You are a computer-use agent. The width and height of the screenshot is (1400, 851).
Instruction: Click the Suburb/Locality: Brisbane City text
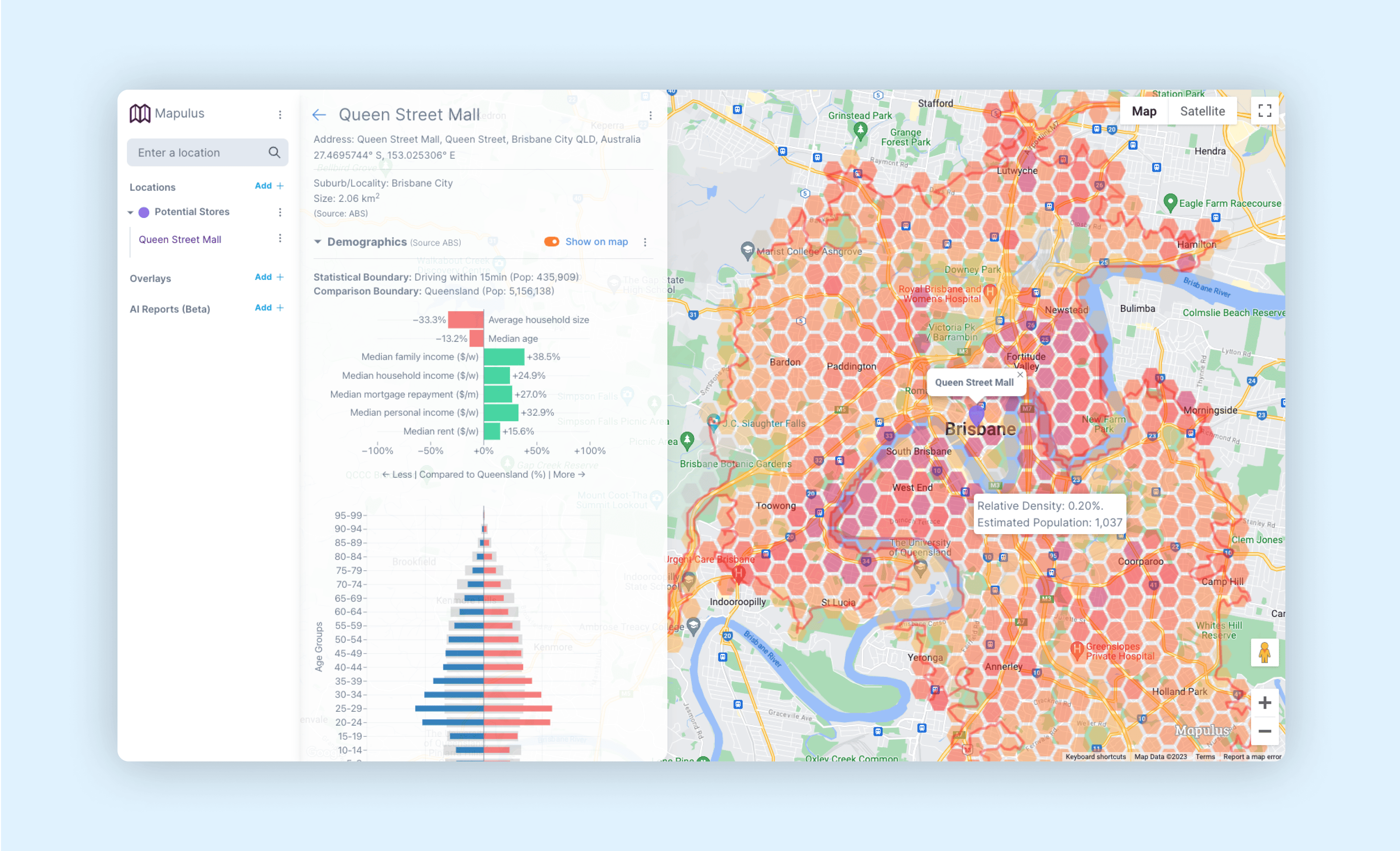pos(384,183)
